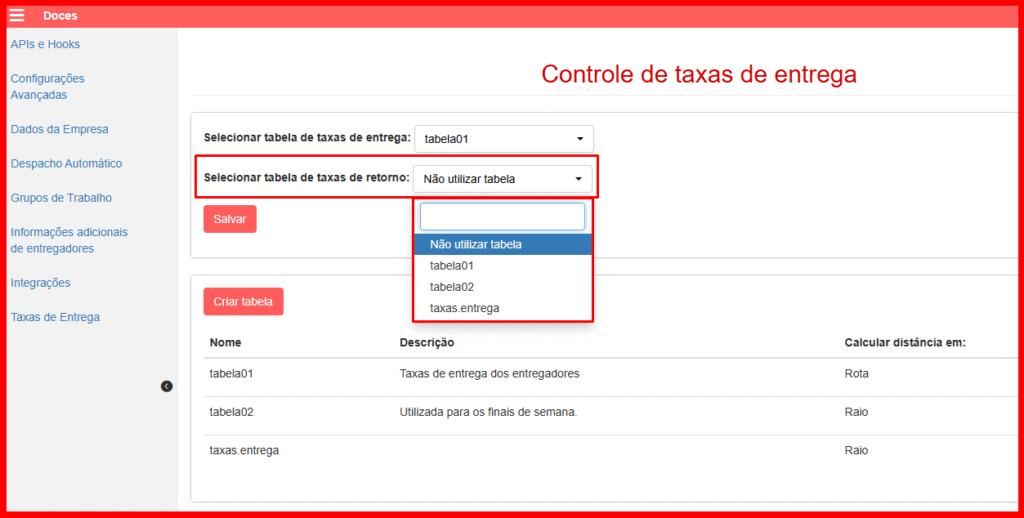Open the hamburger menu icon

click(17, 15)
